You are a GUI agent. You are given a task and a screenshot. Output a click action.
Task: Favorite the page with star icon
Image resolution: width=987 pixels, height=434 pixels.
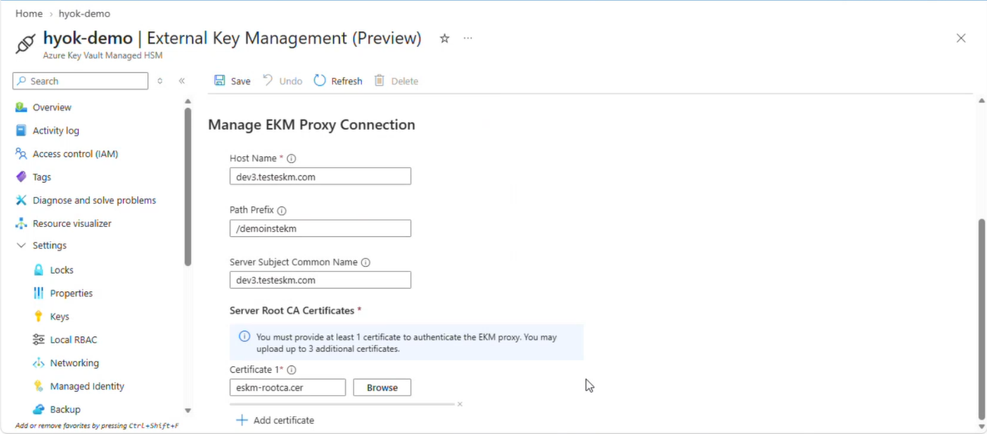tap(444, 38)
